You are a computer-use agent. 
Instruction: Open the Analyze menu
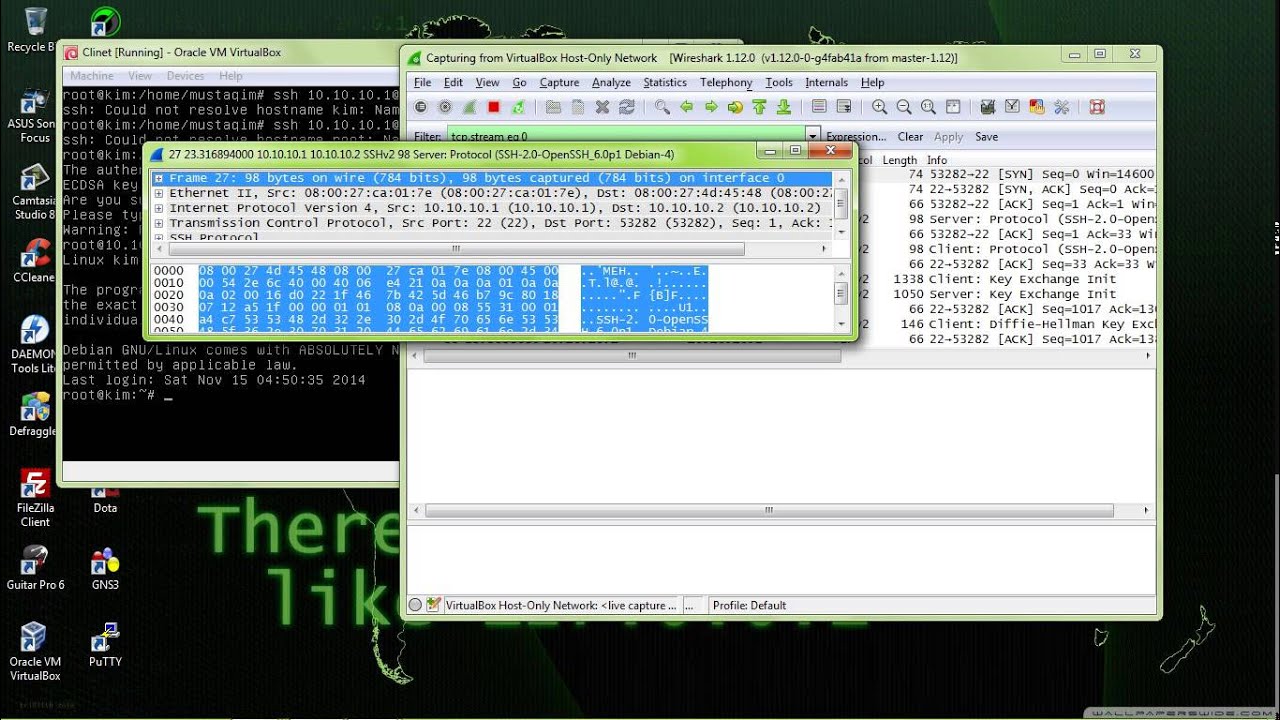(x=611, y=83)
